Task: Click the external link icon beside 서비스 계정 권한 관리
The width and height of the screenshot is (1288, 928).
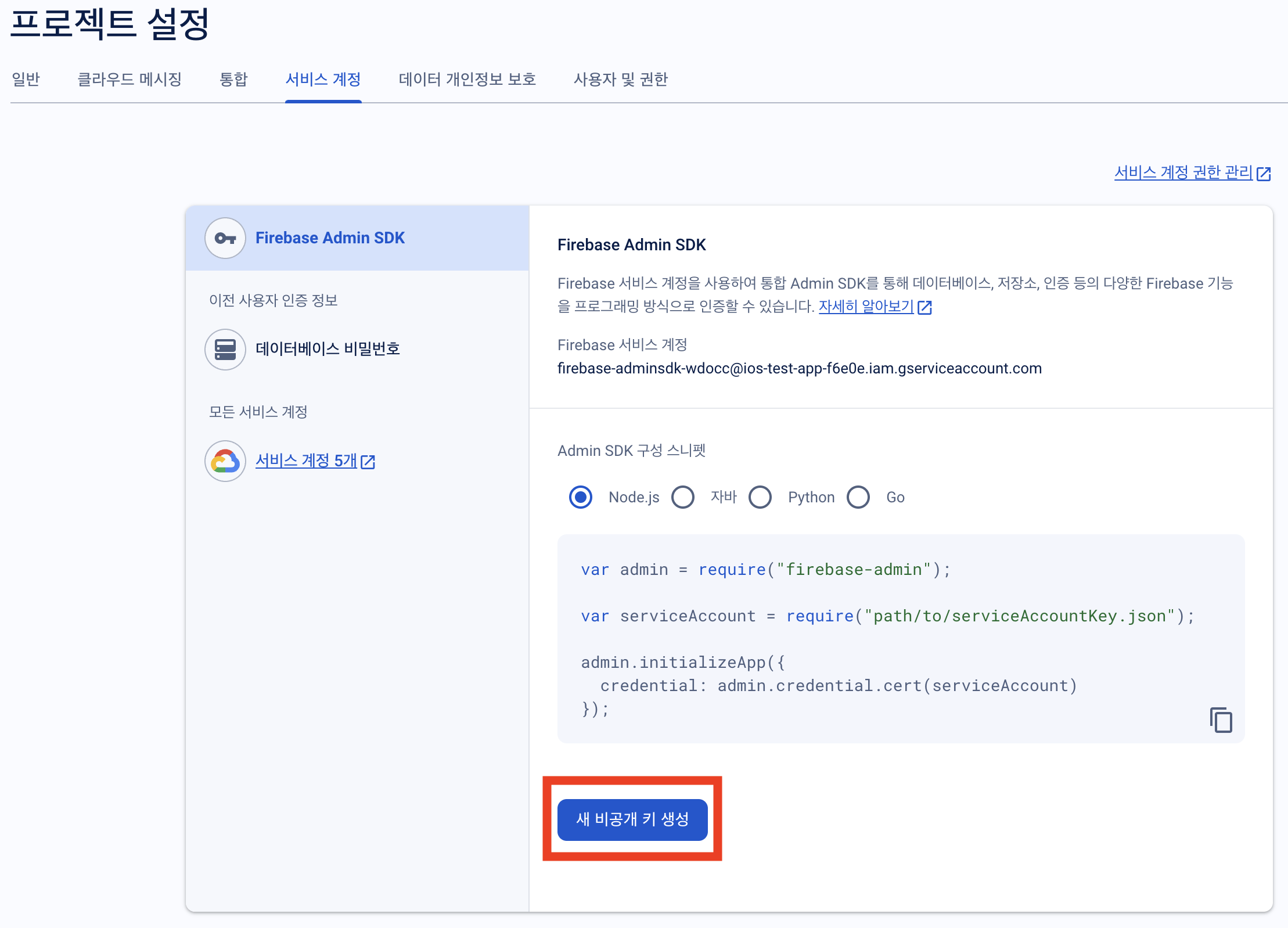Action: [x=1264, y=174]
